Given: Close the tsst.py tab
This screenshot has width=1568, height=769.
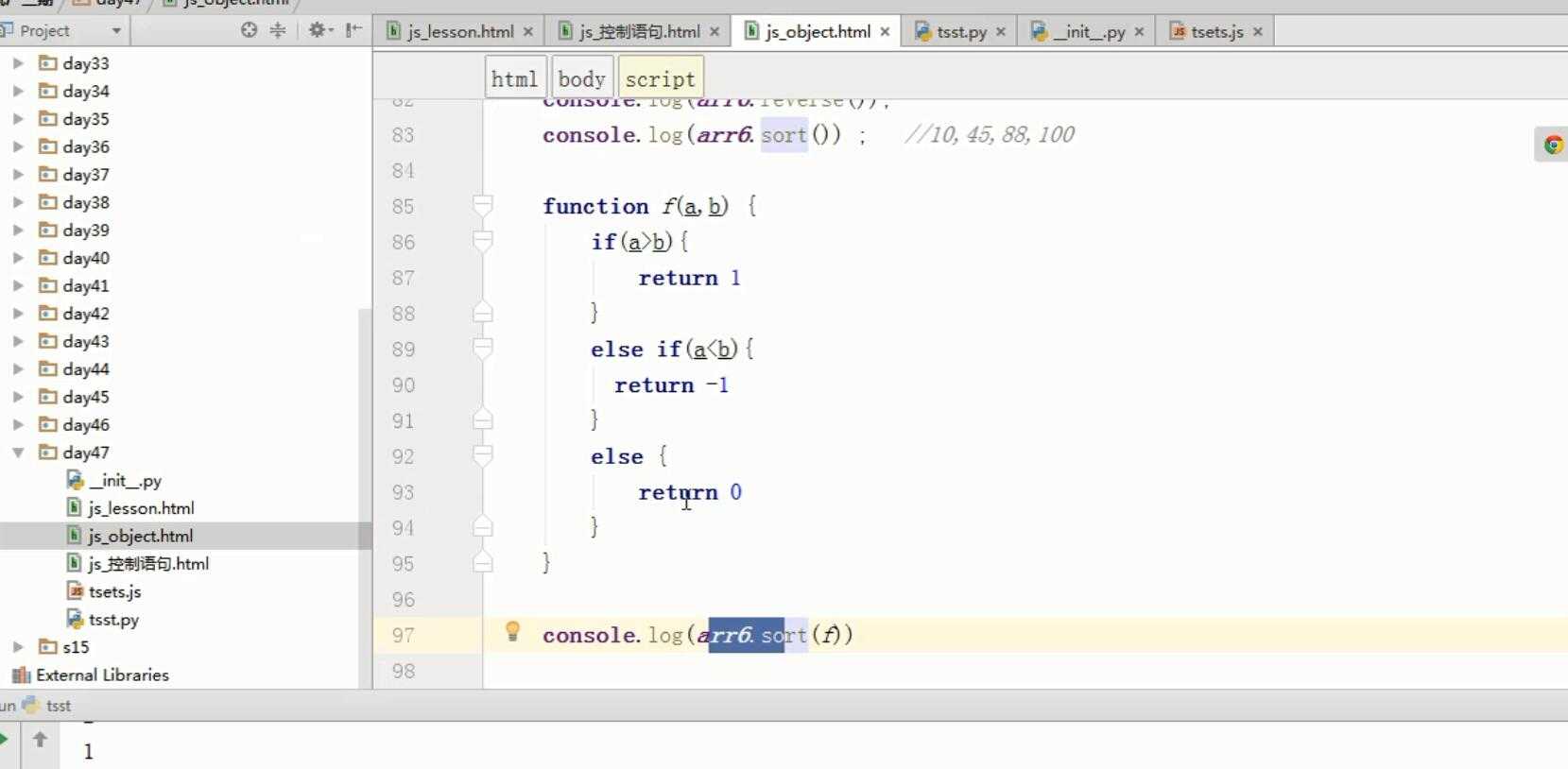Looking at the screenshot, I should (1001, 32).
